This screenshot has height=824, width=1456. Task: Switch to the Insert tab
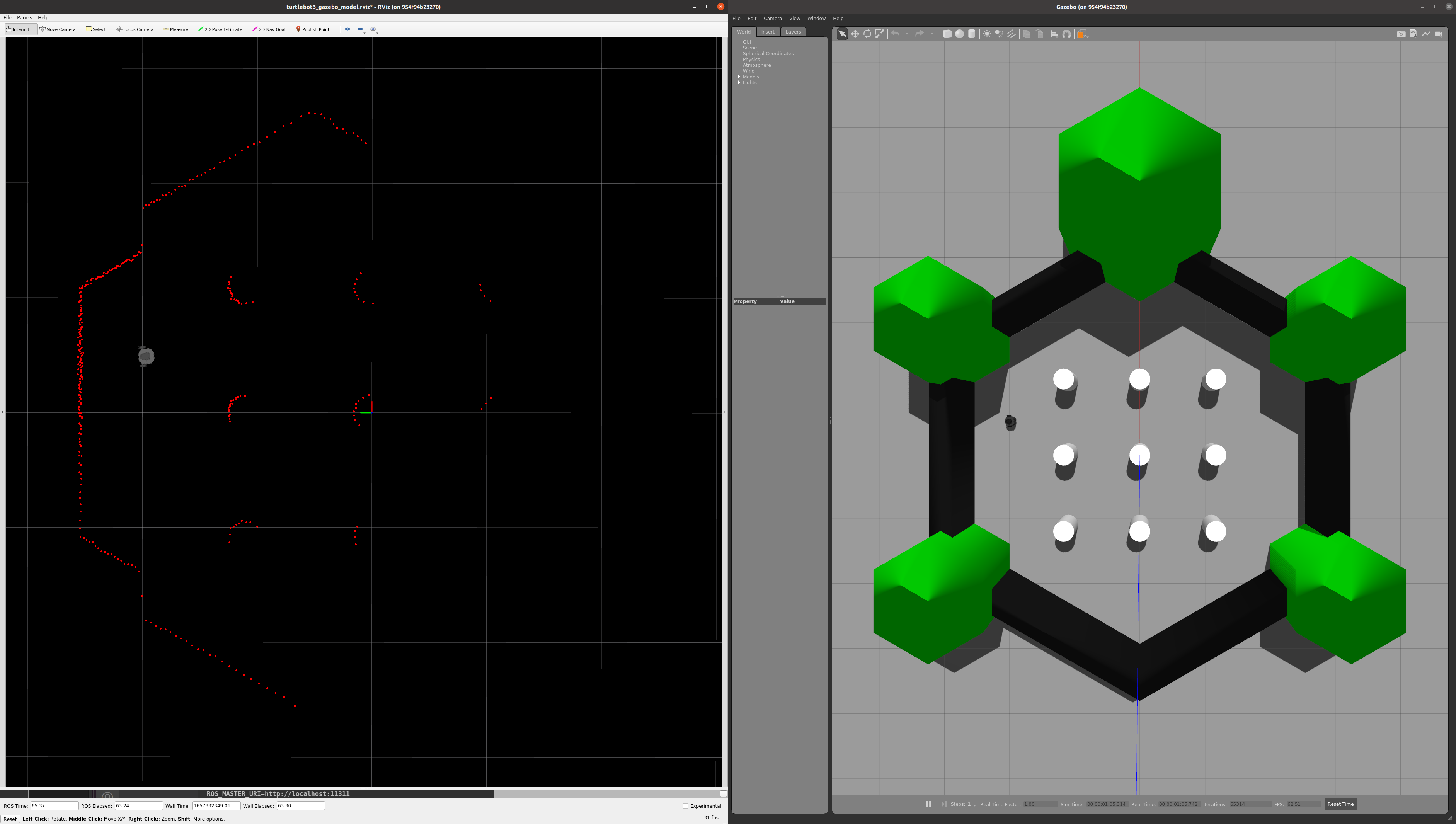[x=767, y=32]
